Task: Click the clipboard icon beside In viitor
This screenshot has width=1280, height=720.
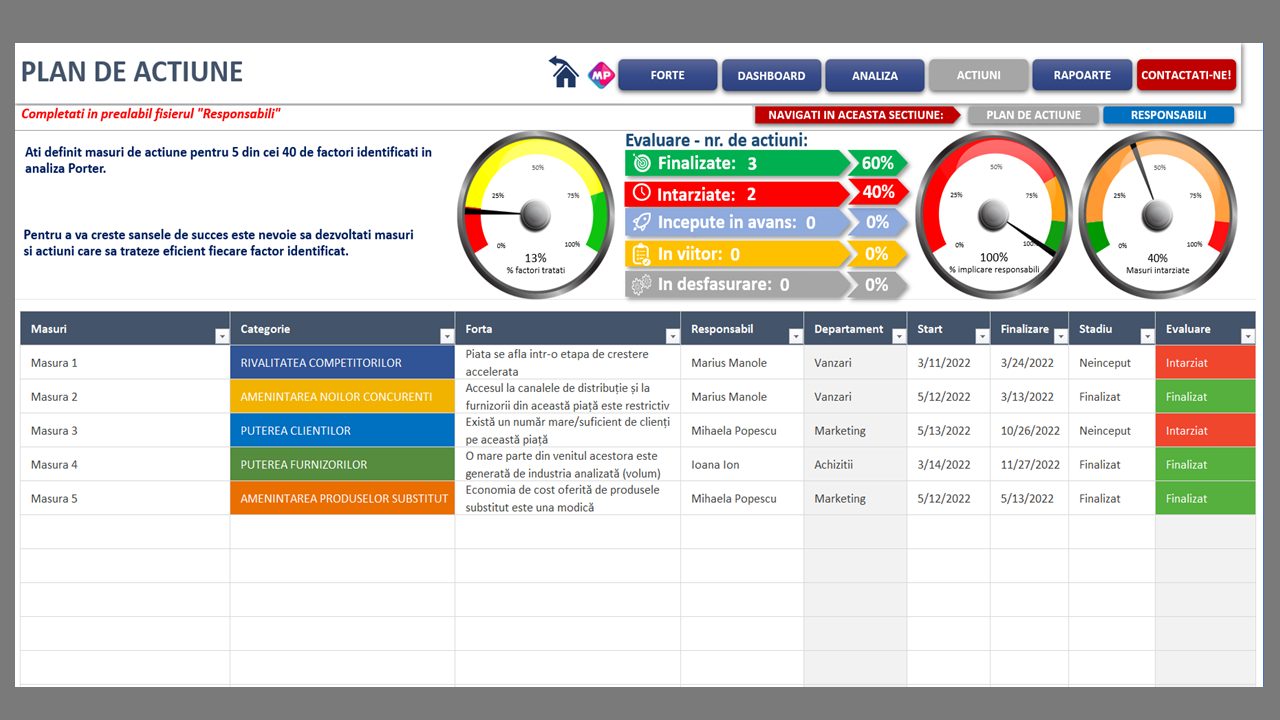Action: (x=642, y=254)
